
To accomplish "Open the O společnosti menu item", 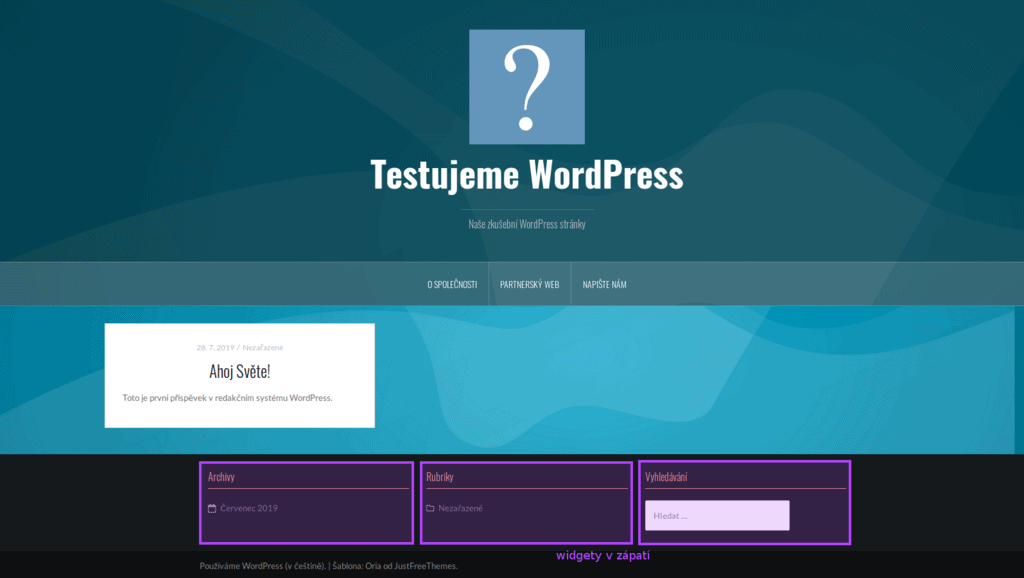I will coord(452,284).
